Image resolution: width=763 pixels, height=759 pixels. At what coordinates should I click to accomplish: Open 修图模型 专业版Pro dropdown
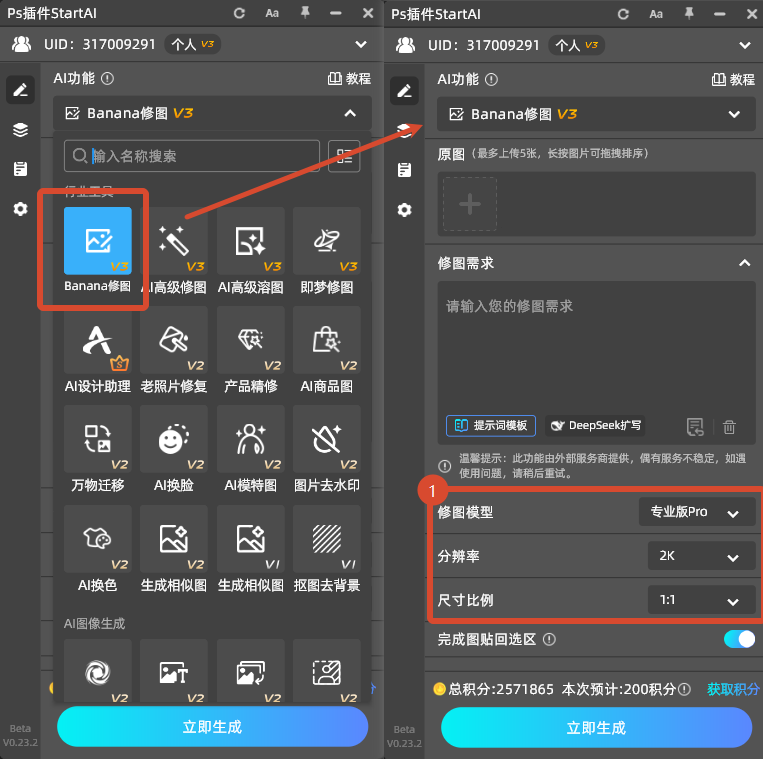(x=697, y=512)
